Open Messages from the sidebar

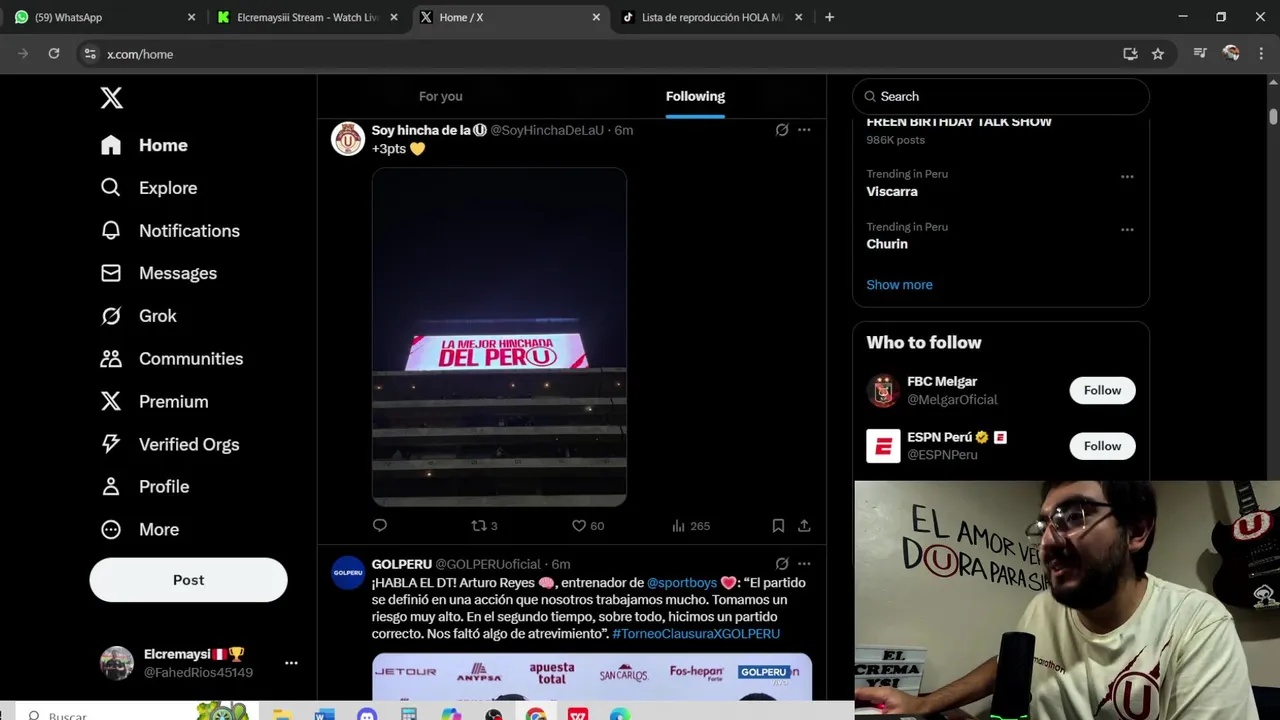(158, 273)
